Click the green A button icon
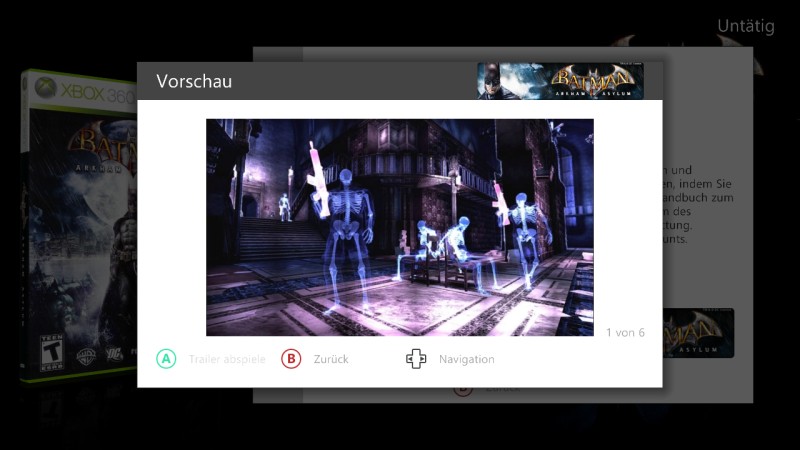 point(166,359)
